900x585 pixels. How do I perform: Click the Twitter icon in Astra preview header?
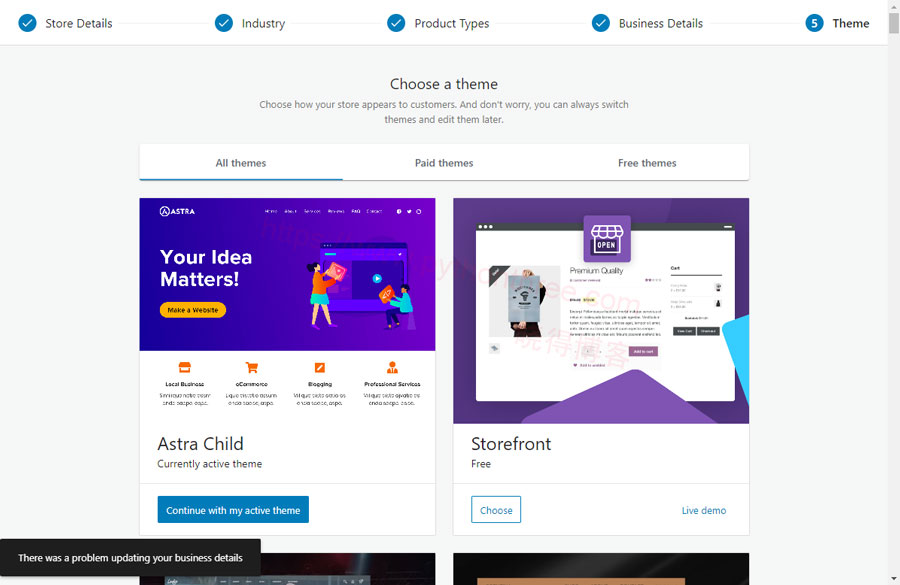pos(408,211)
